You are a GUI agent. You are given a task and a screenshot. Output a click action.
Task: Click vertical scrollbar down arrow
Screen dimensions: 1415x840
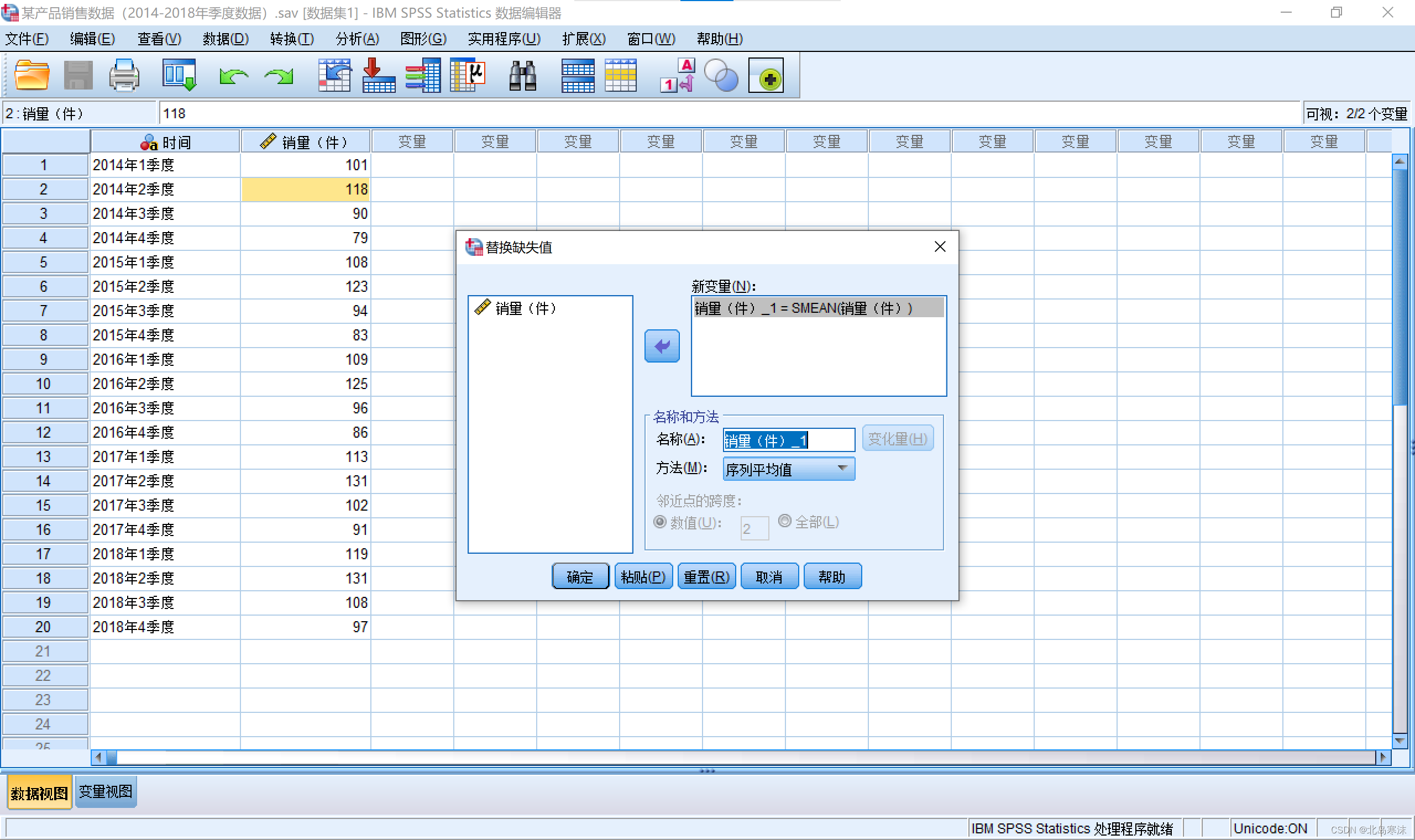pos(1399,741)
